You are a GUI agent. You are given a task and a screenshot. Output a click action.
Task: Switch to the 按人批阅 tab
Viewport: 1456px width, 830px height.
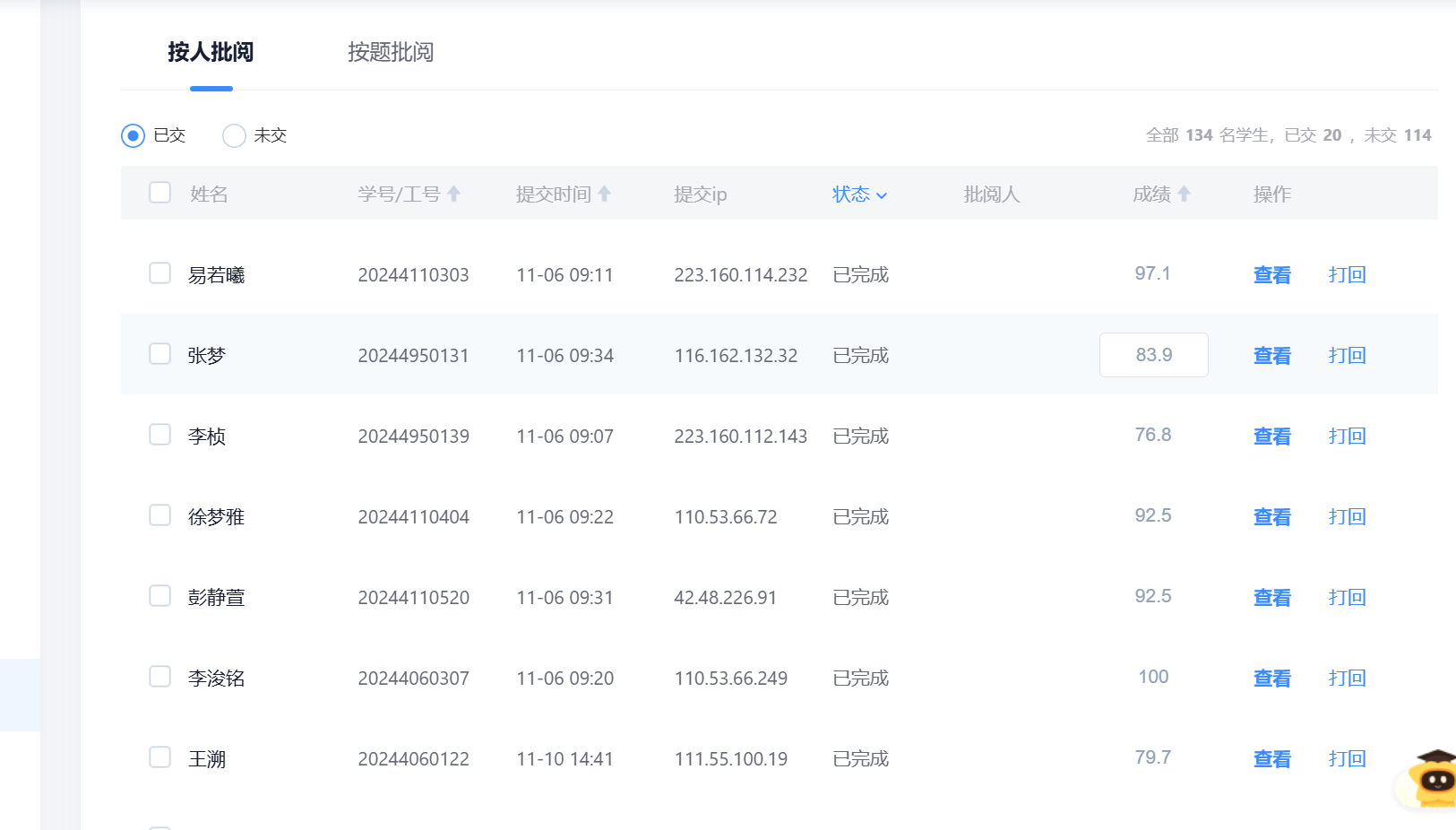(x=211, y=52)
